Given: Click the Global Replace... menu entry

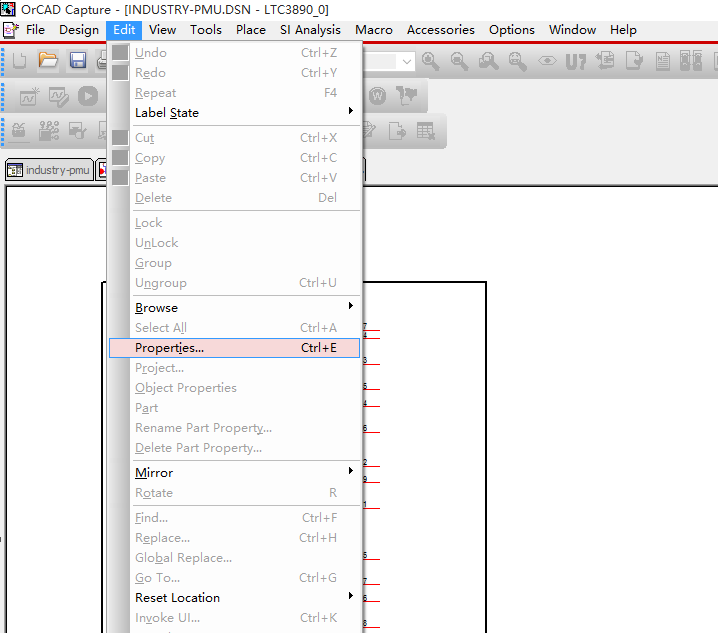Looking at the screenshot, I should coord(234,558).
